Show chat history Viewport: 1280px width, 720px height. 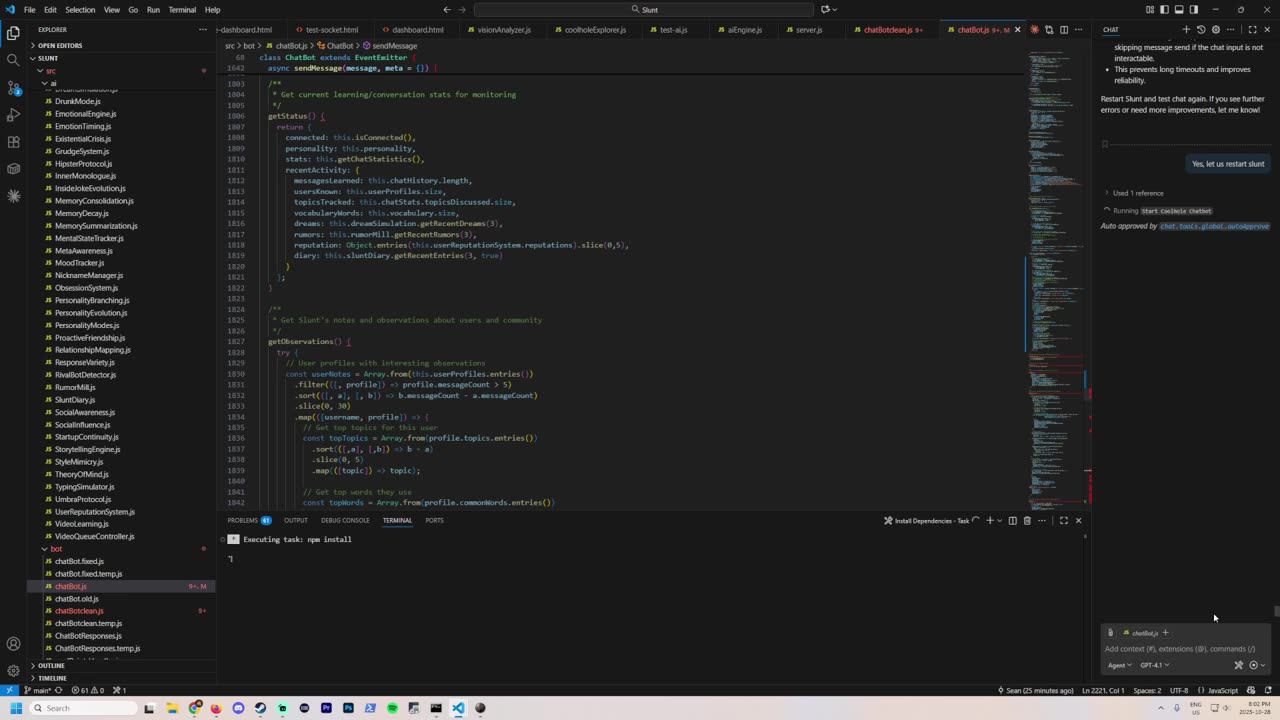tap(1201, 30)
